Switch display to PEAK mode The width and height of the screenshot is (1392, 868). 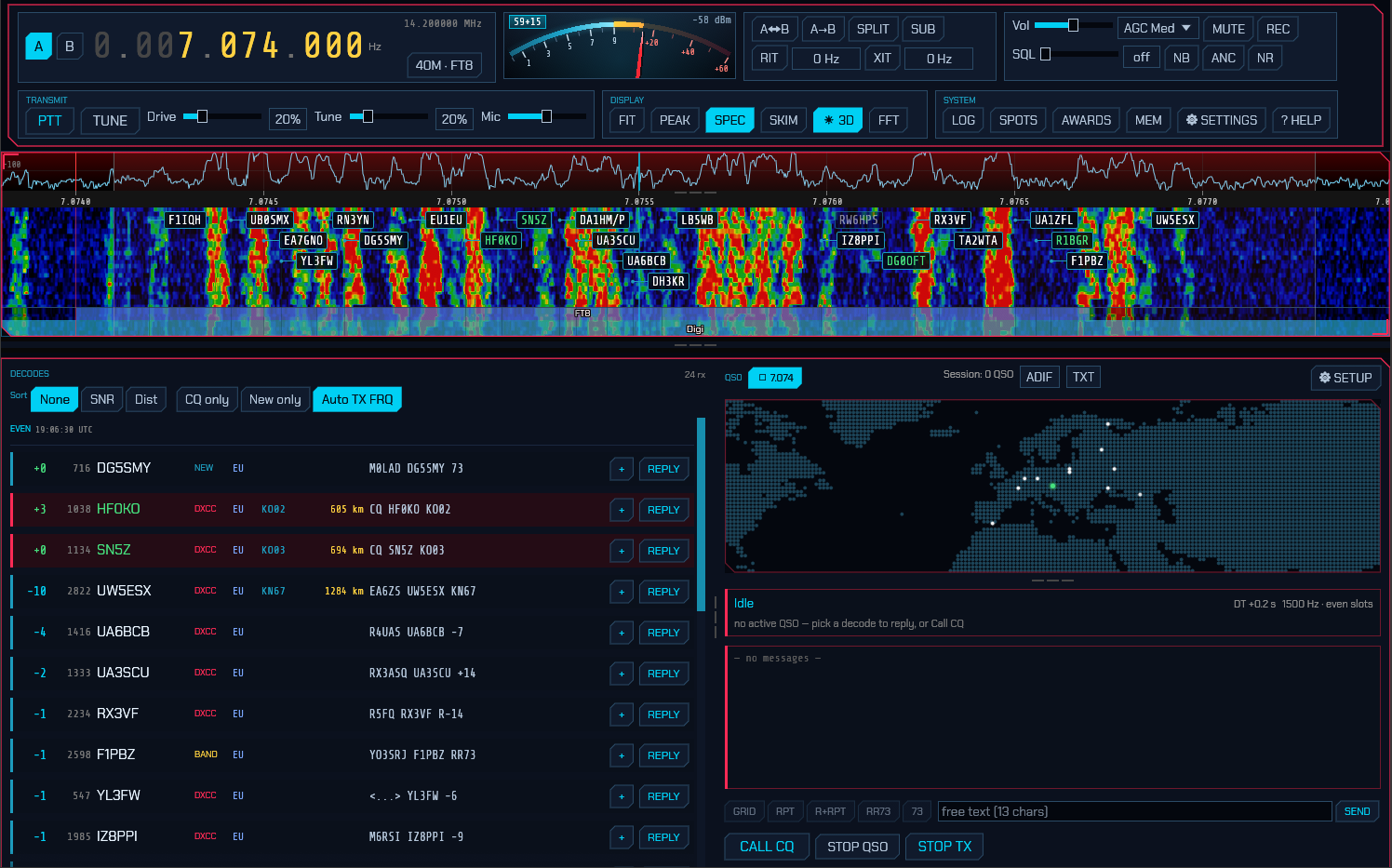[x=675, y=120]
